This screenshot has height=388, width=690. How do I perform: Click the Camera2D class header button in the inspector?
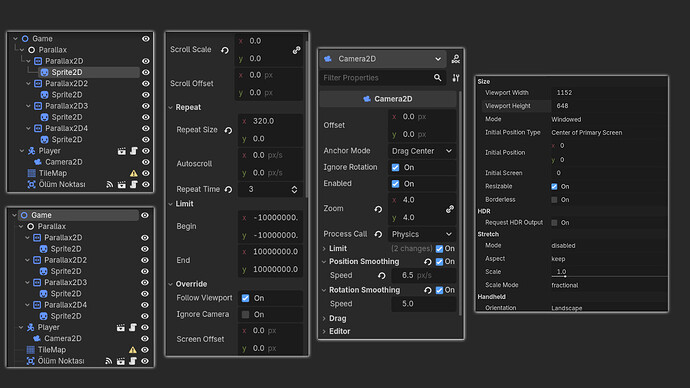coord(388,99)
